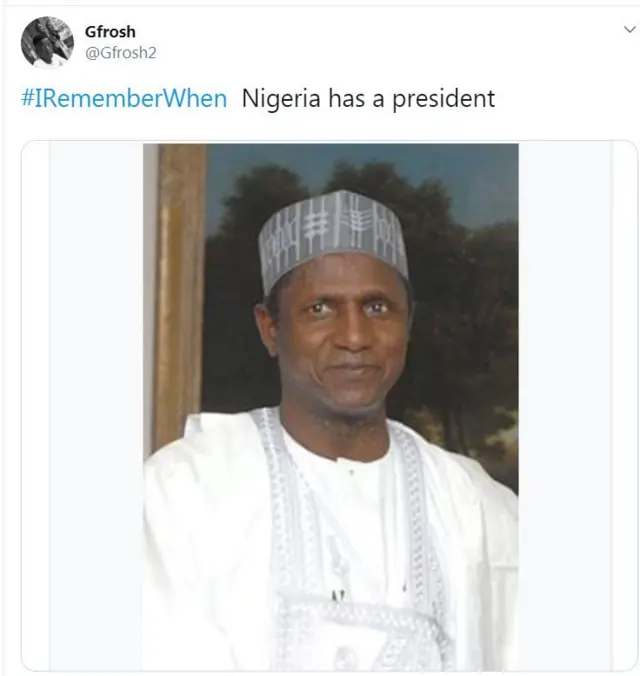Click the @Gfrosh2 handle
640x676 pixels.
click(x=121, y=53)
